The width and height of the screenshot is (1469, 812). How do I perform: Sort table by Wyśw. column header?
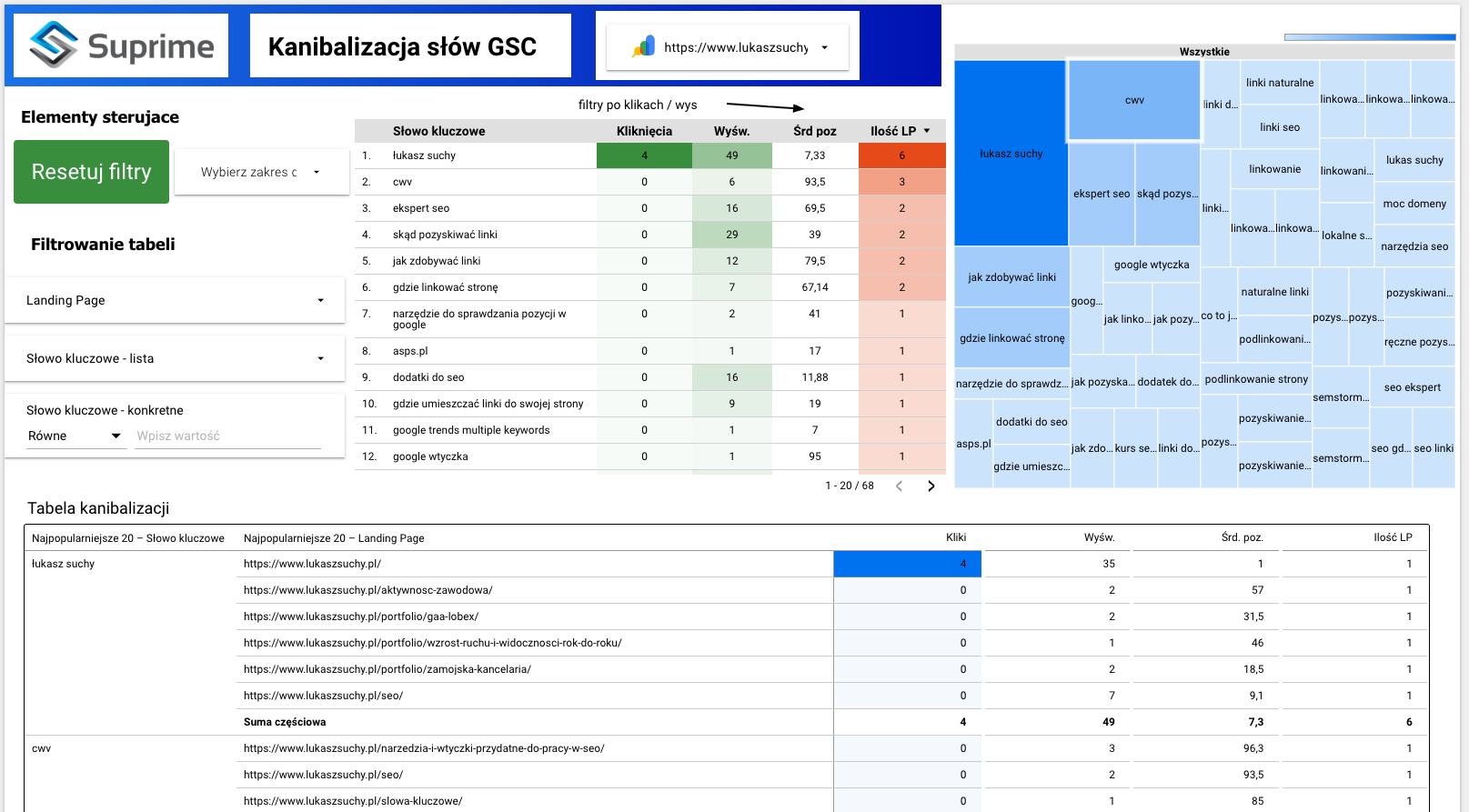click(x=731, y=131)
